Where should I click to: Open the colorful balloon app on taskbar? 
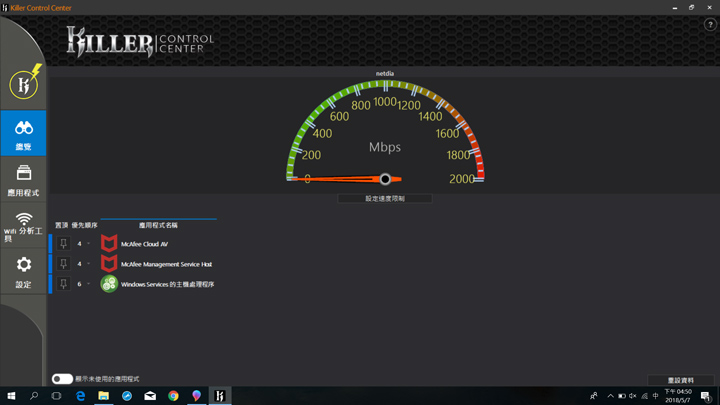tap(197, 396)
